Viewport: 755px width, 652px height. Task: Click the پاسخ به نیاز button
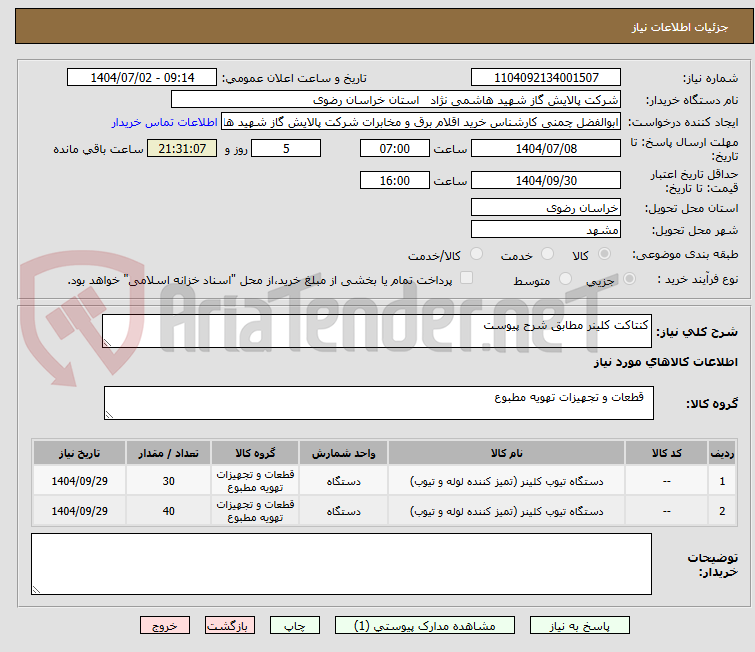tap(580, 626)
